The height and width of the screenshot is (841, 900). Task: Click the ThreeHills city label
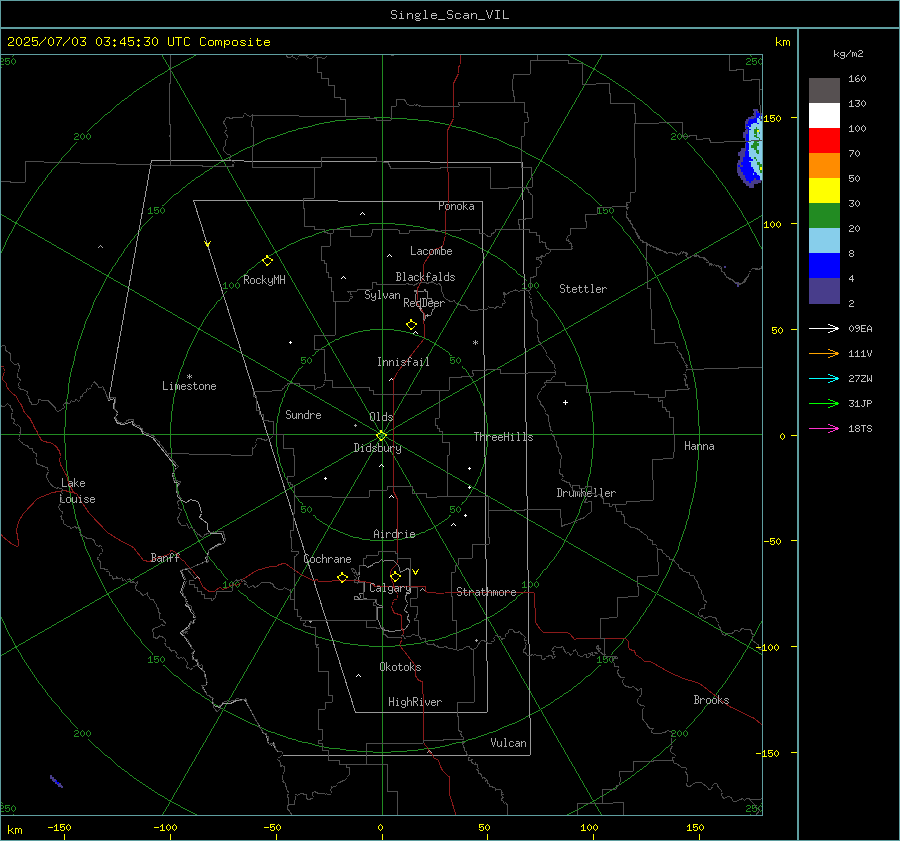[503, 437]
